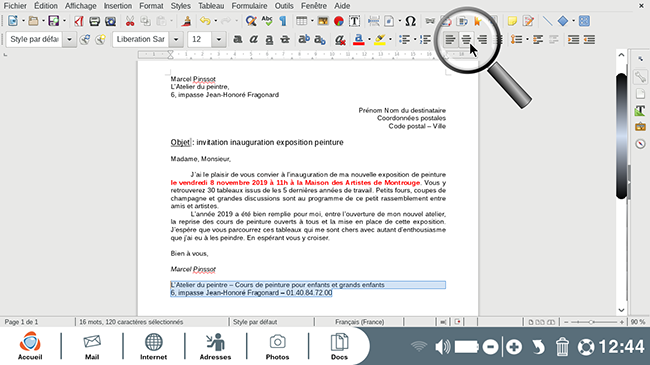This screenshot has width=650, height=365.
Task: Open font color dropdown arrow
Action: click(369, 39)
